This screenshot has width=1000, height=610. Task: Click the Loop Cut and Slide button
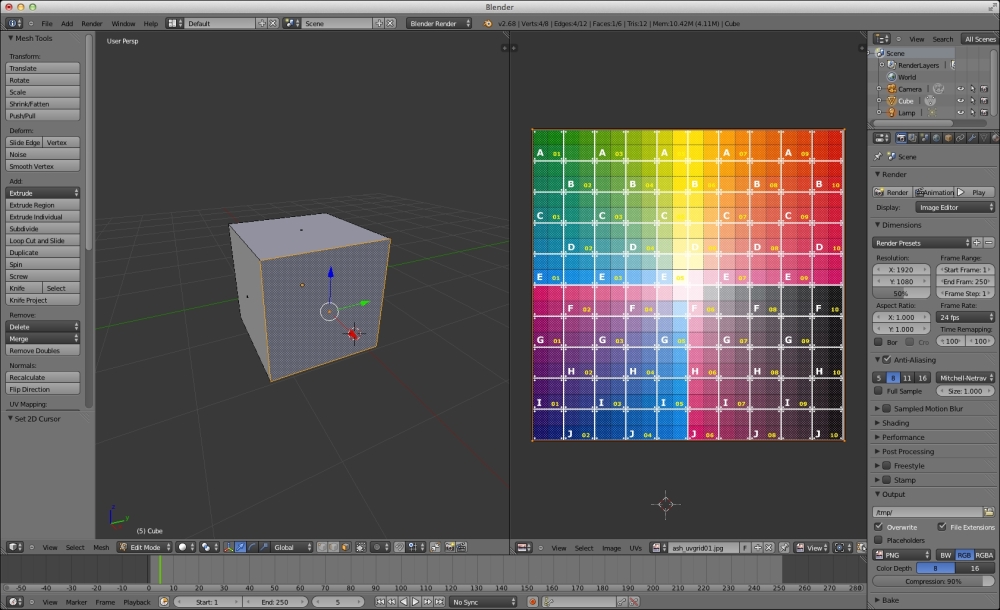coord(43,241)
